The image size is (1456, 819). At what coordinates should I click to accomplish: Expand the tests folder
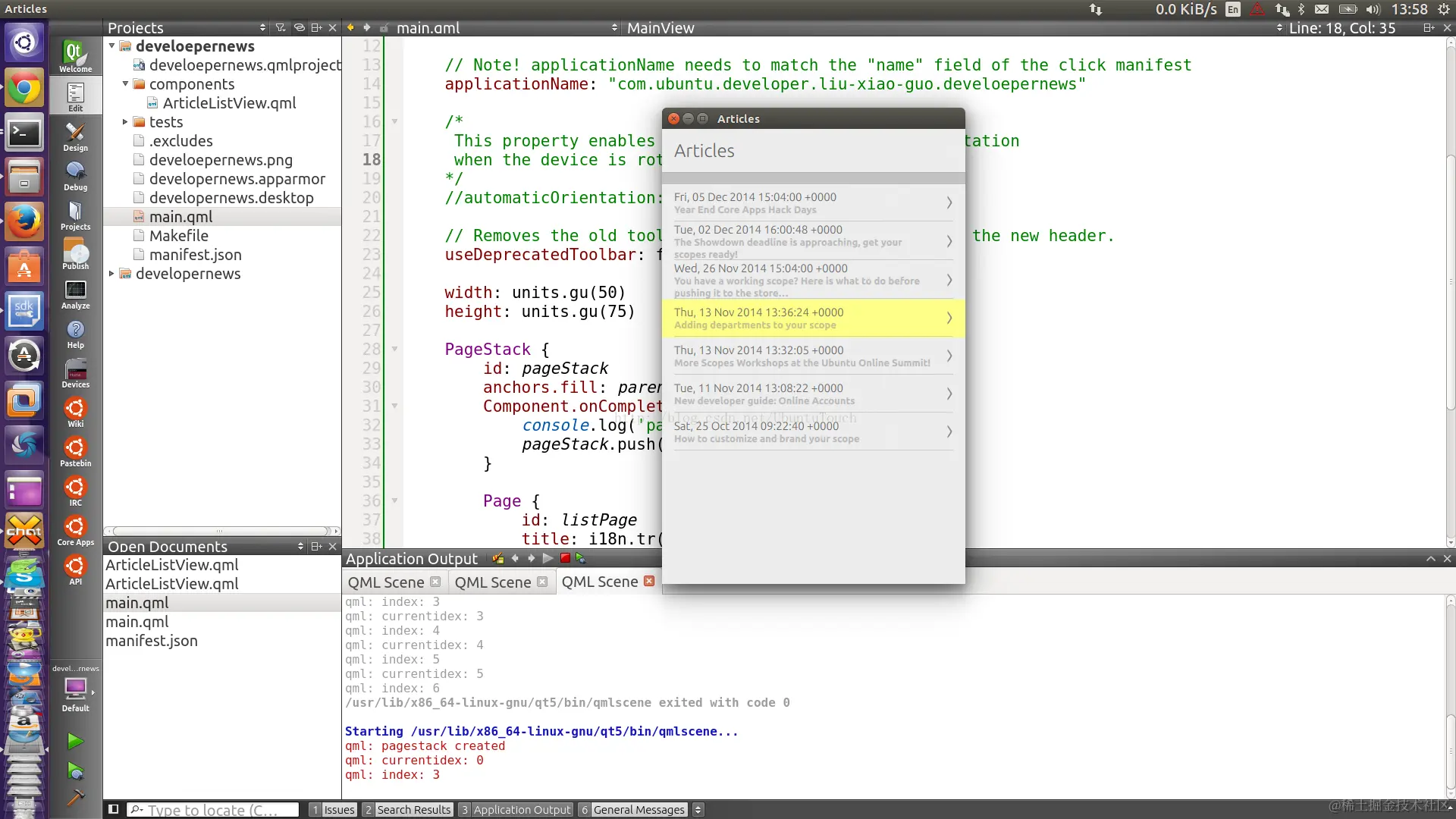click(125, 121)
